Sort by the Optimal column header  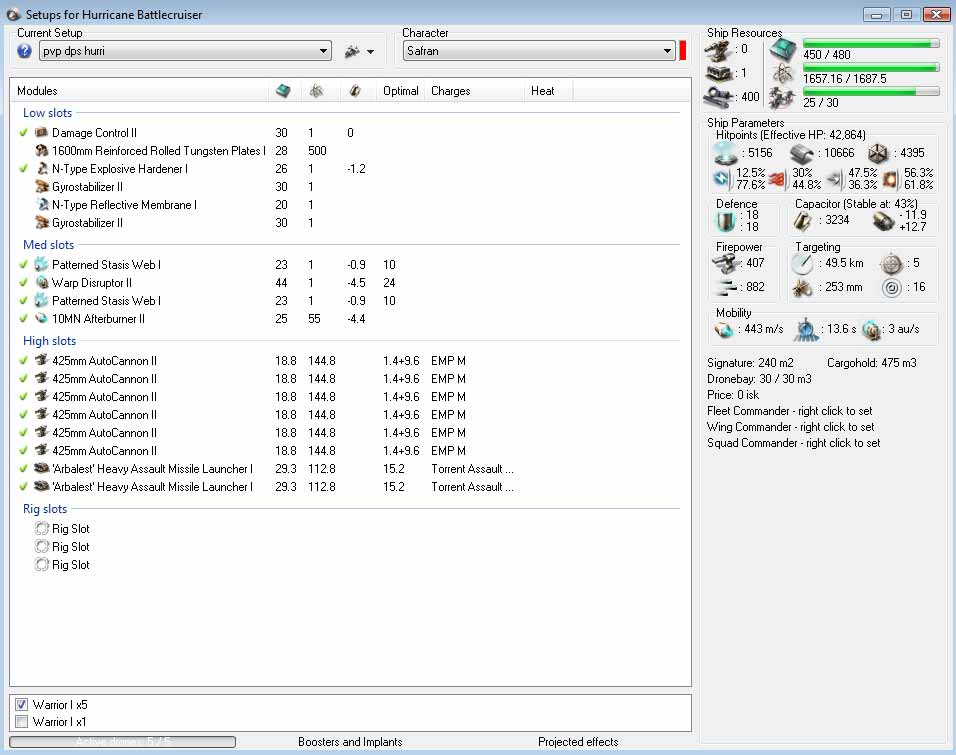(400, 91)
